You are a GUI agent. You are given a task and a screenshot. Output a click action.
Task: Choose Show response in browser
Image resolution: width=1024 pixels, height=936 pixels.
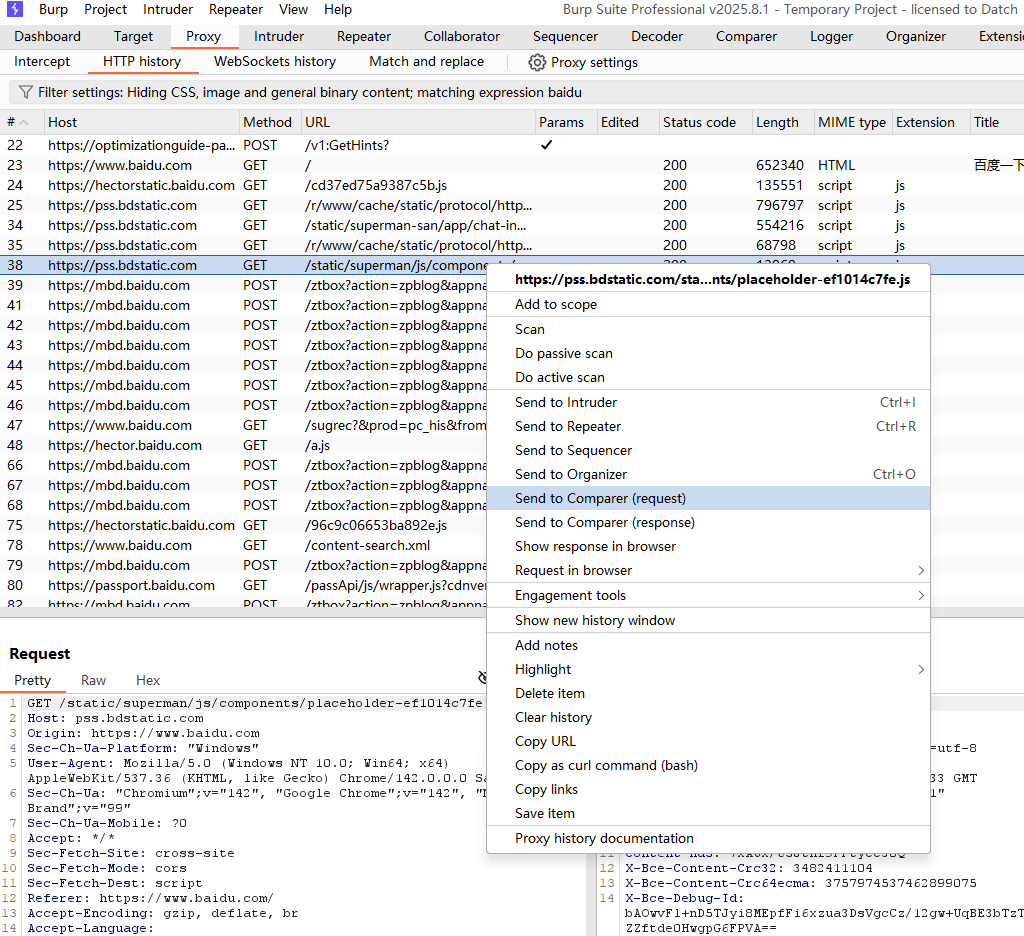point(709,547)
